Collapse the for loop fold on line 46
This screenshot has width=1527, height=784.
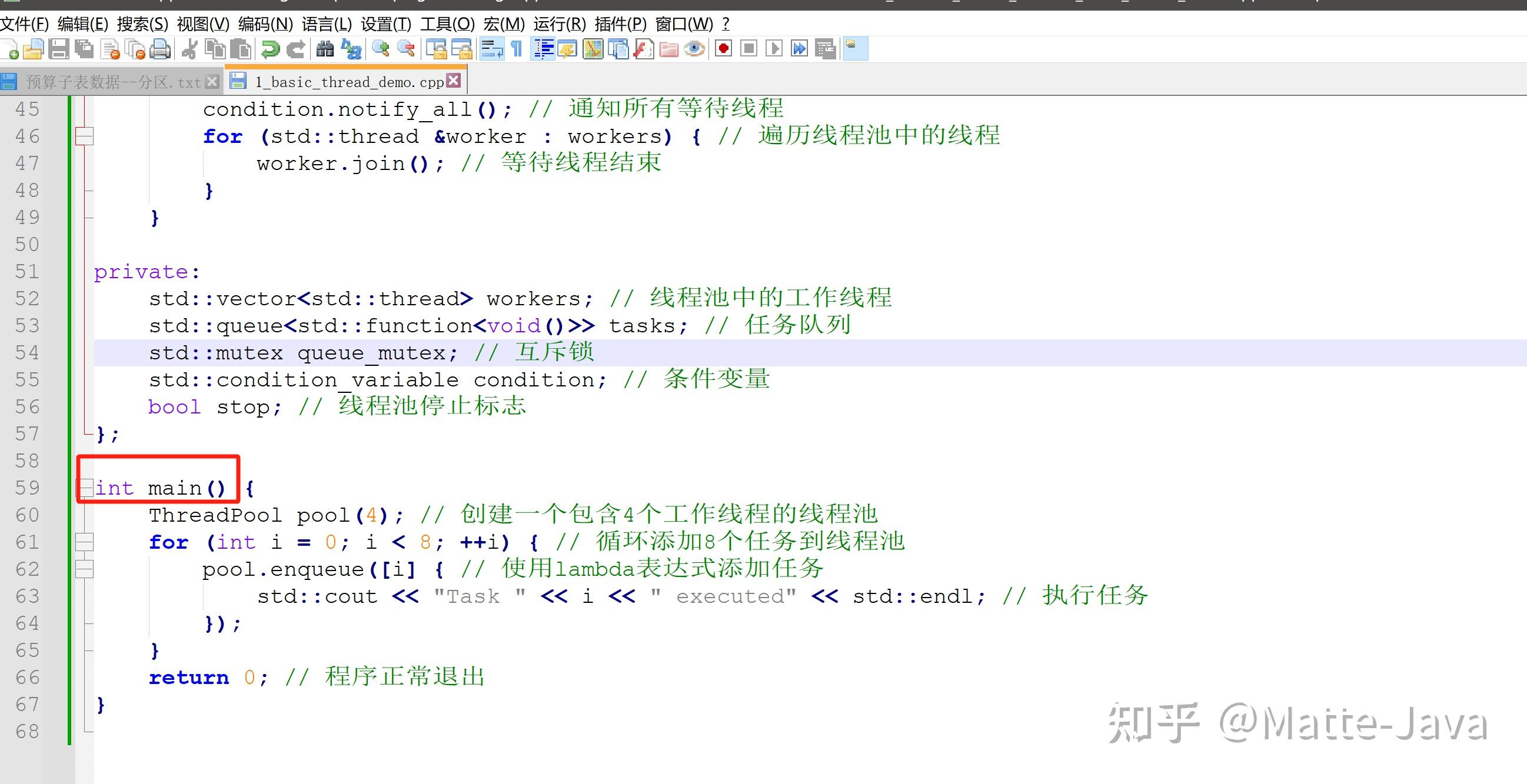click(x=85, y=136)
